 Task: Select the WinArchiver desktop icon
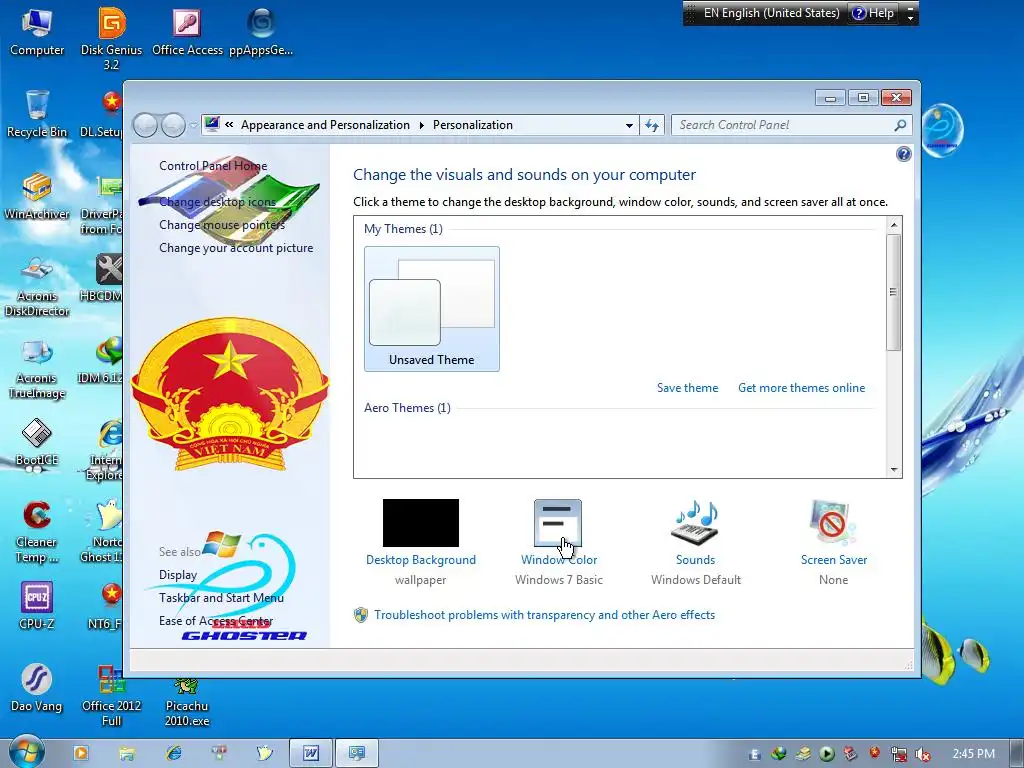tap(37, 196)
